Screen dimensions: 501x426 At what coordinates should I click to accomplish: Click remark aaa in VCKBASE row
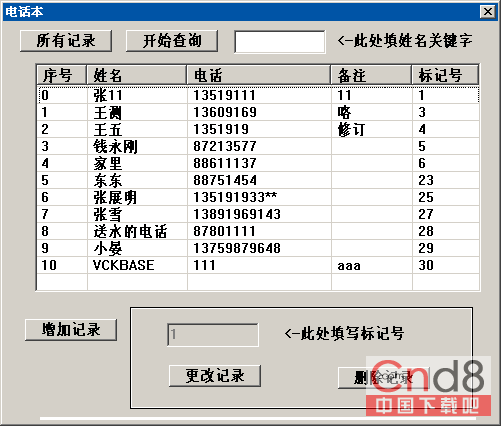(349, 266)
